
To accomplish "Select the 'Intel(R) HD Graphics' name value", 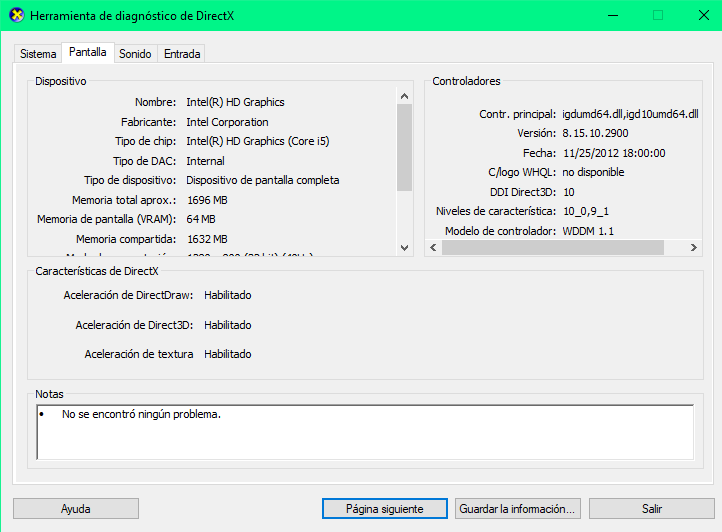I will [235, 102].
